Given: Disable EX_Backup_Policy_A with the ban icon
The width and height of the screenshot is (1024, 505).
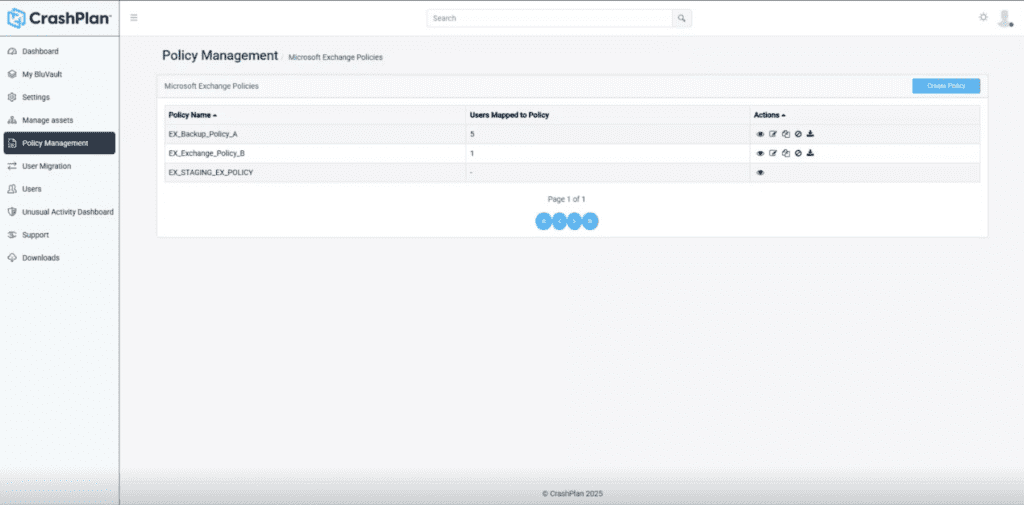Looking at the screenshot, I should 798,134.
